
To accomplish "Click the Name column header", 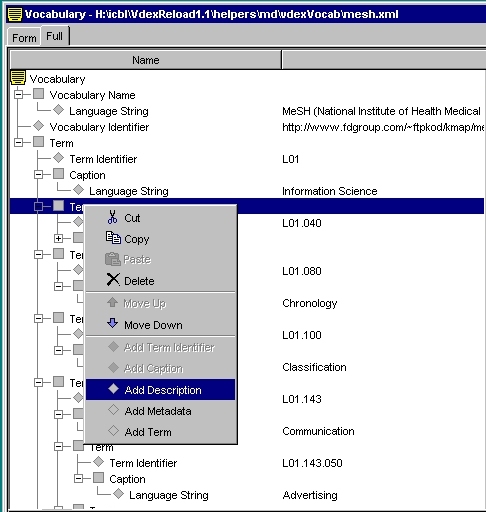I will click(x=146, y=60).
